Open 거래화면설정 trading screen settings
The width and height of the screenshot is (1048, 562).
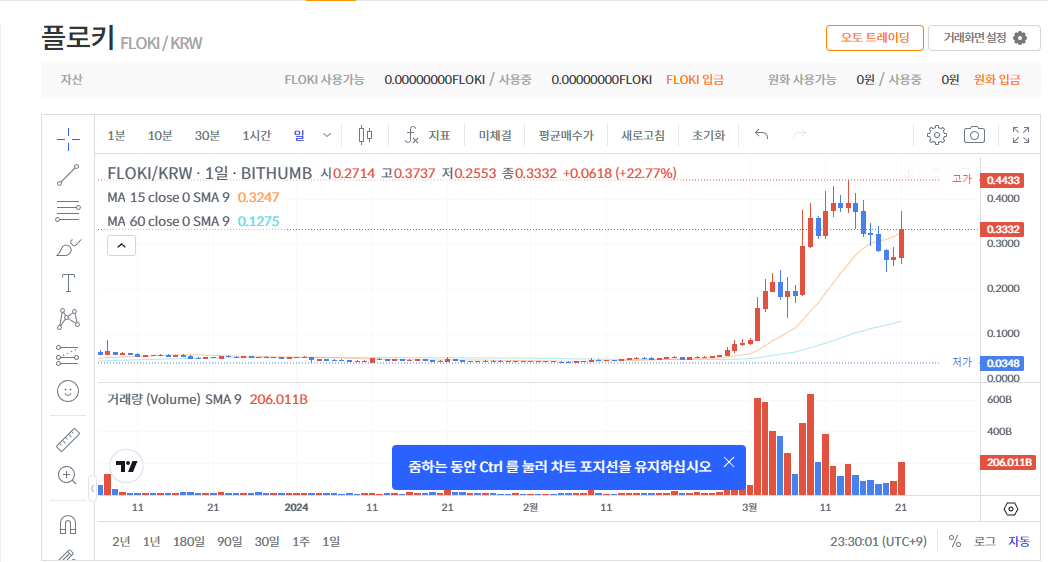point(984,38)
